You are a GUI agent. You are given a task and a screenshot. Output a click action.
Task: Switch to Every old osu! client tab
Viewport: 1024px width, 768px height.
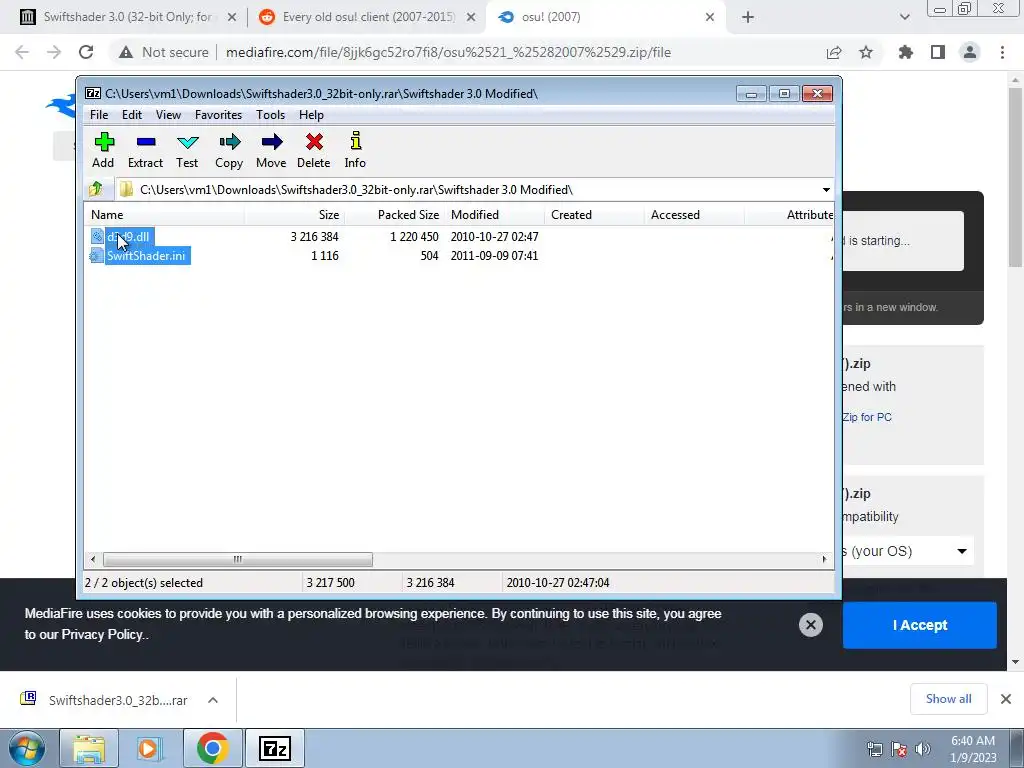[367, 17]
